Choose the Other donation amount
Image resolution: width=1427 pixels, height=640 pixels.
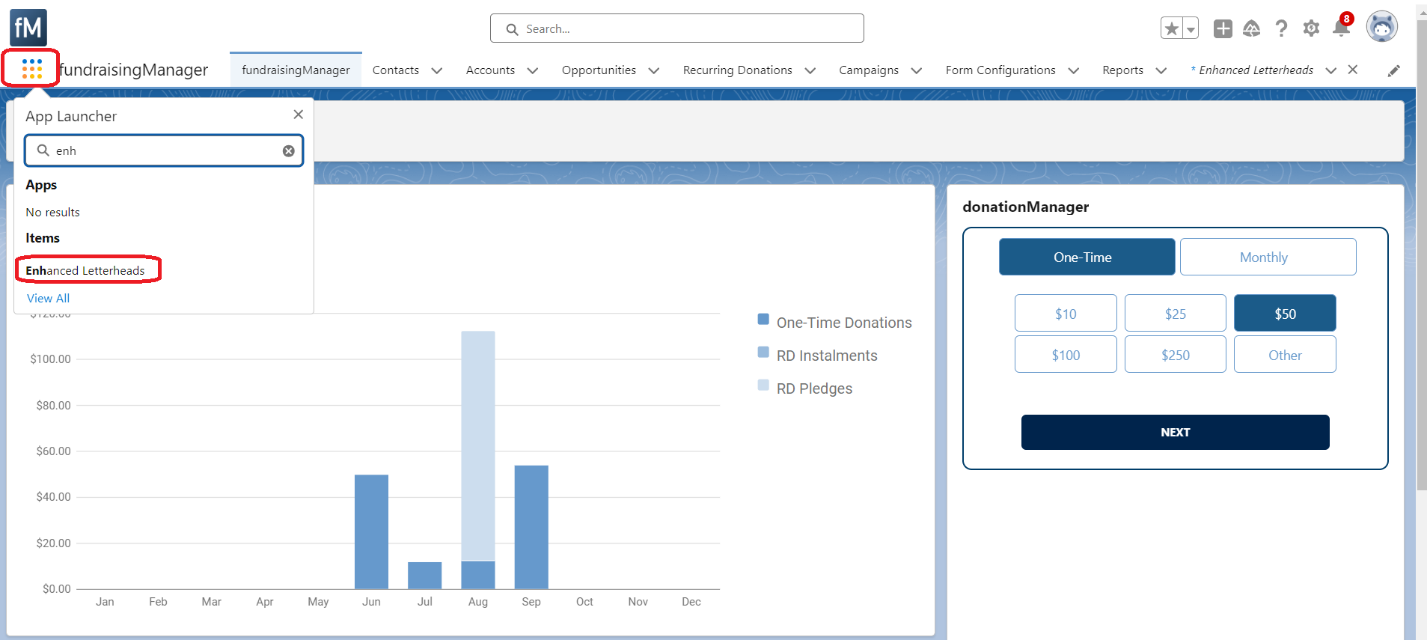1285,354
